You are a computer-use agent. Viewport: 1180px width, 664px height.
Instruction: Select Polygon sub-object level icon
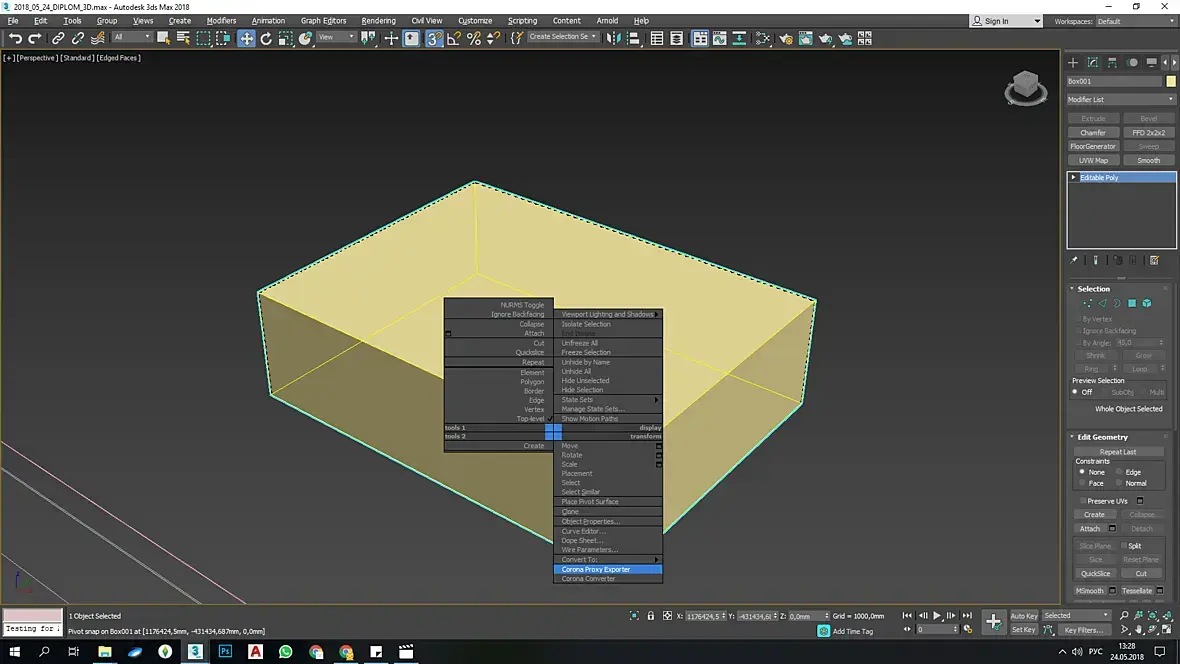[1132, 303]
